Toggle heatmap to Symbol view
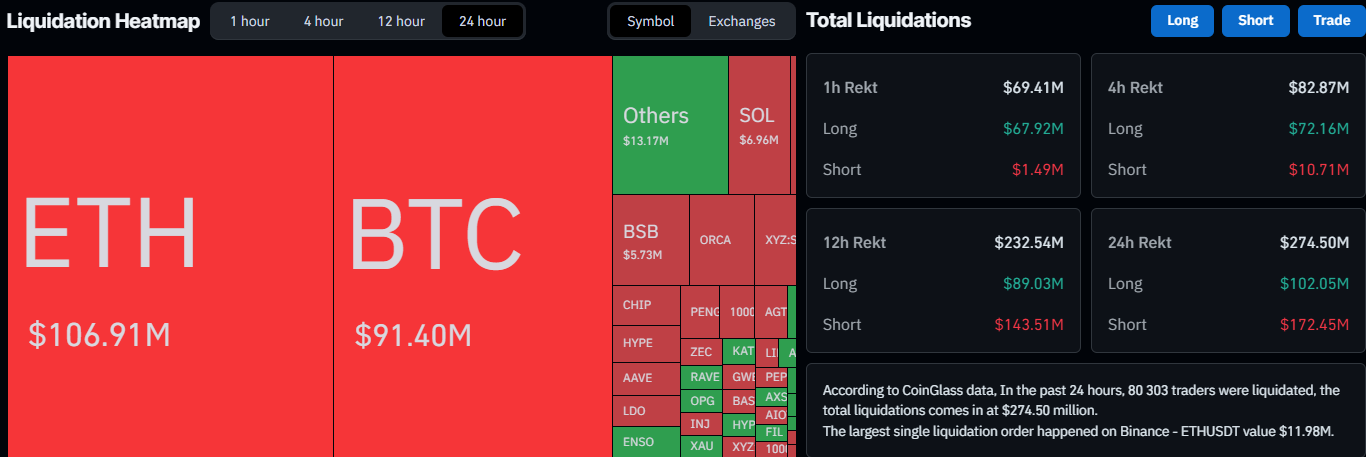 click(650, 21)
